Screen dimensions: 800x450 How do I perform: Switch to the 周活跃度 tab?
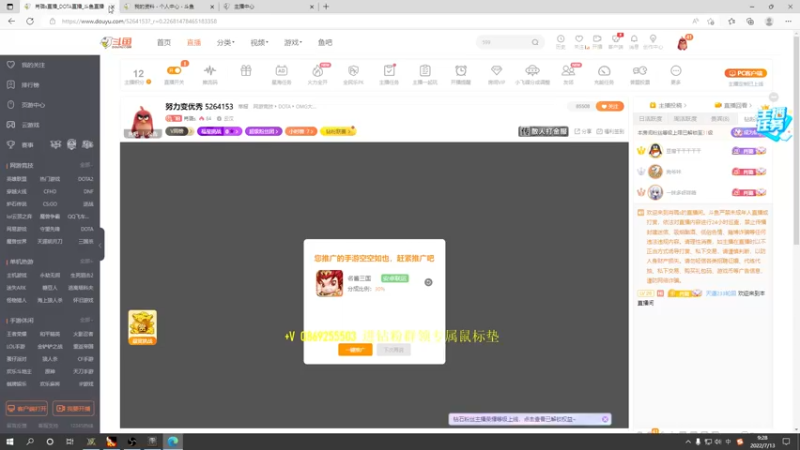pyautogui.click(x=685, y=118)
